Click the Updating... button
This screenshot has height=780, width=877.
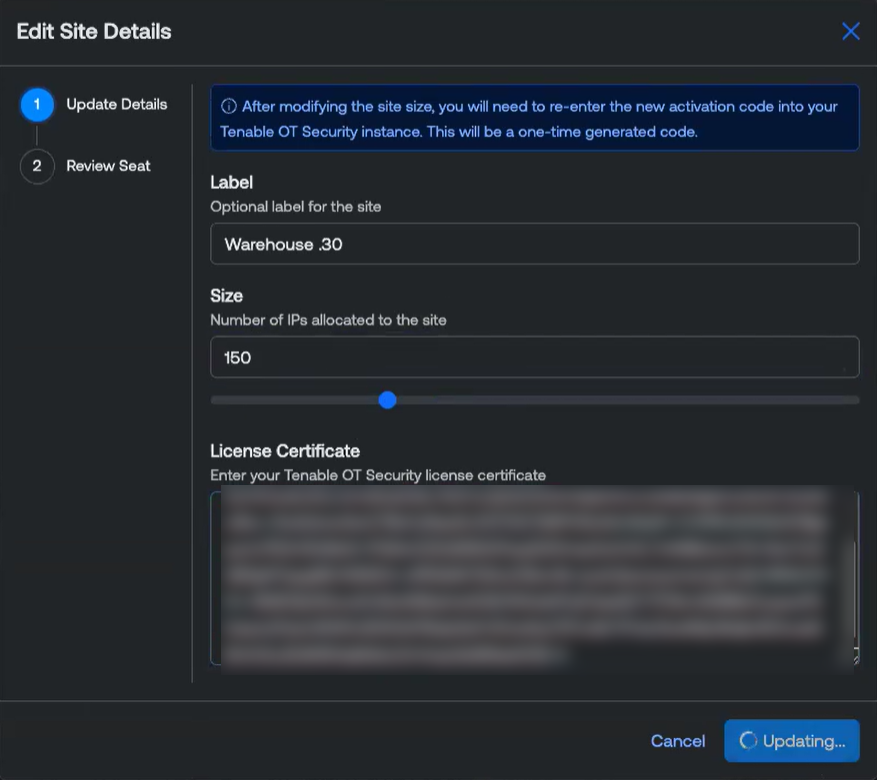point(791,741)
